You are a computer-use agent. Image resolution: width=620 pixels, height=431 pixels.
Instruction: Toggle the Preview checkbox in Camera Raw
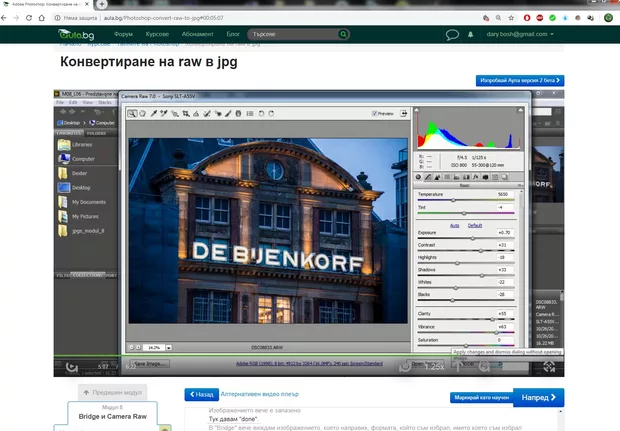373,114
